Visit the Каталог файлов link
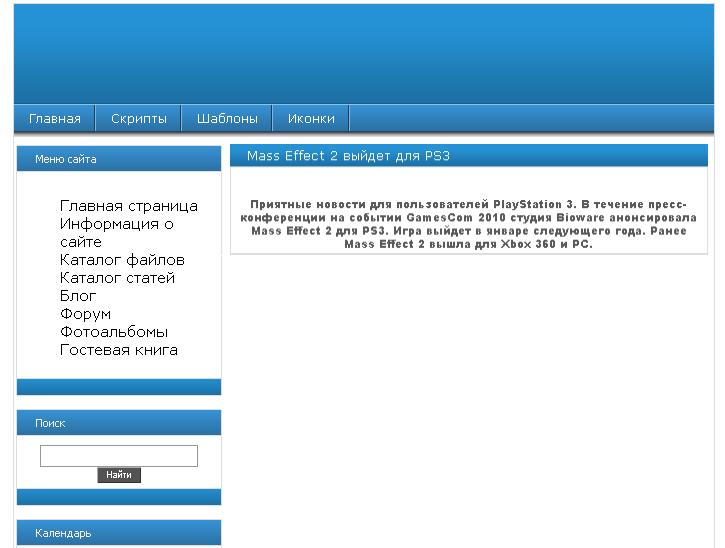This screenshot has width=725, height=548. pyautogui.click(x=121, y=260)
